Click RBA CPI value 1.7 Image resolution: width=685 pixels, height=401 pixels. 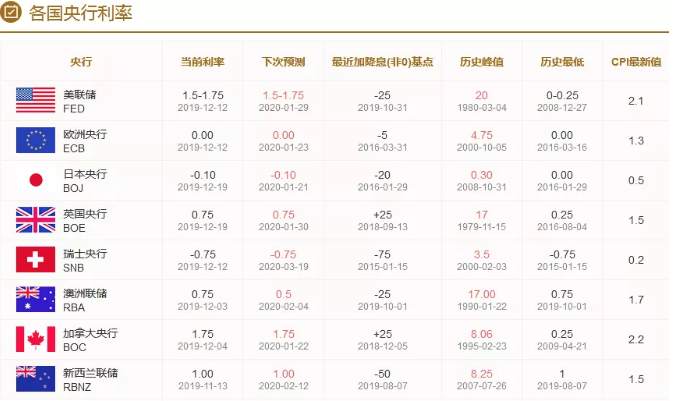tap(636, 300)
